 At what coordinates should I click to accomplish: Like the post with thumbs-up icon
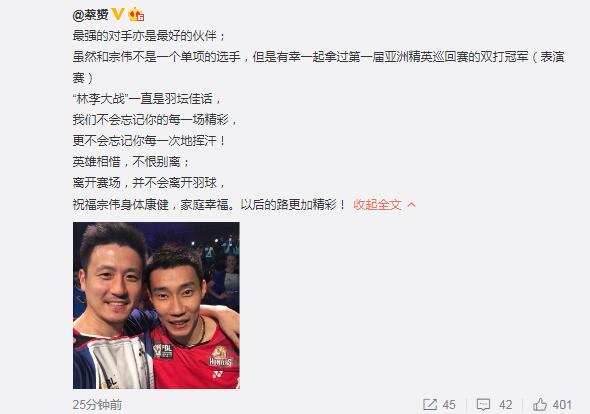coord(540,405)
